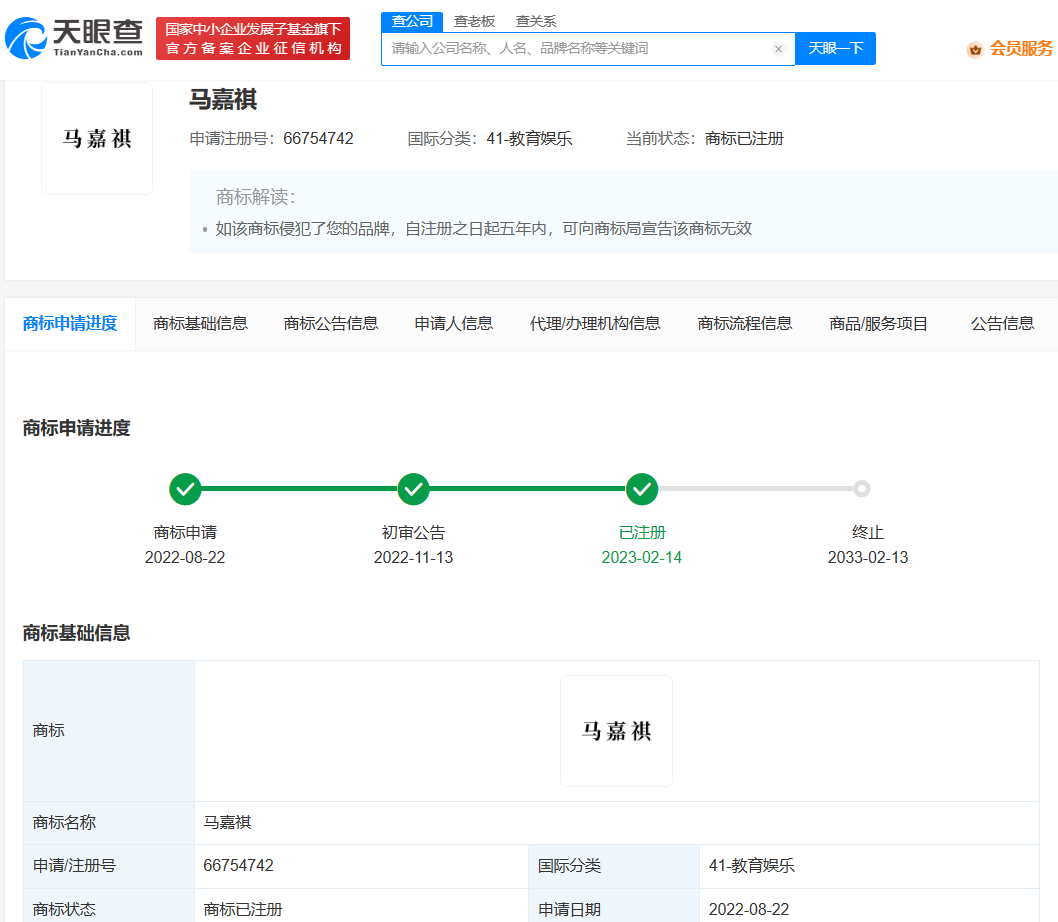Click 66754742 in the 申请/注册号 row
Screen dimensions: 1058x922
pyautogui.click(x=238, y=865)
